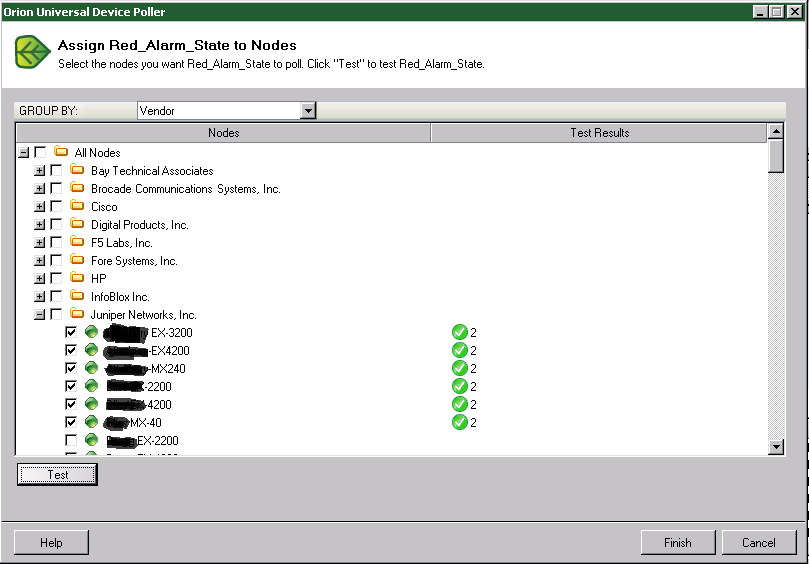Image resolution: width=809 pixels, height=564 pixels.
Task: Click the Juniper Networks folder icon
Action: tap(77, 314)
